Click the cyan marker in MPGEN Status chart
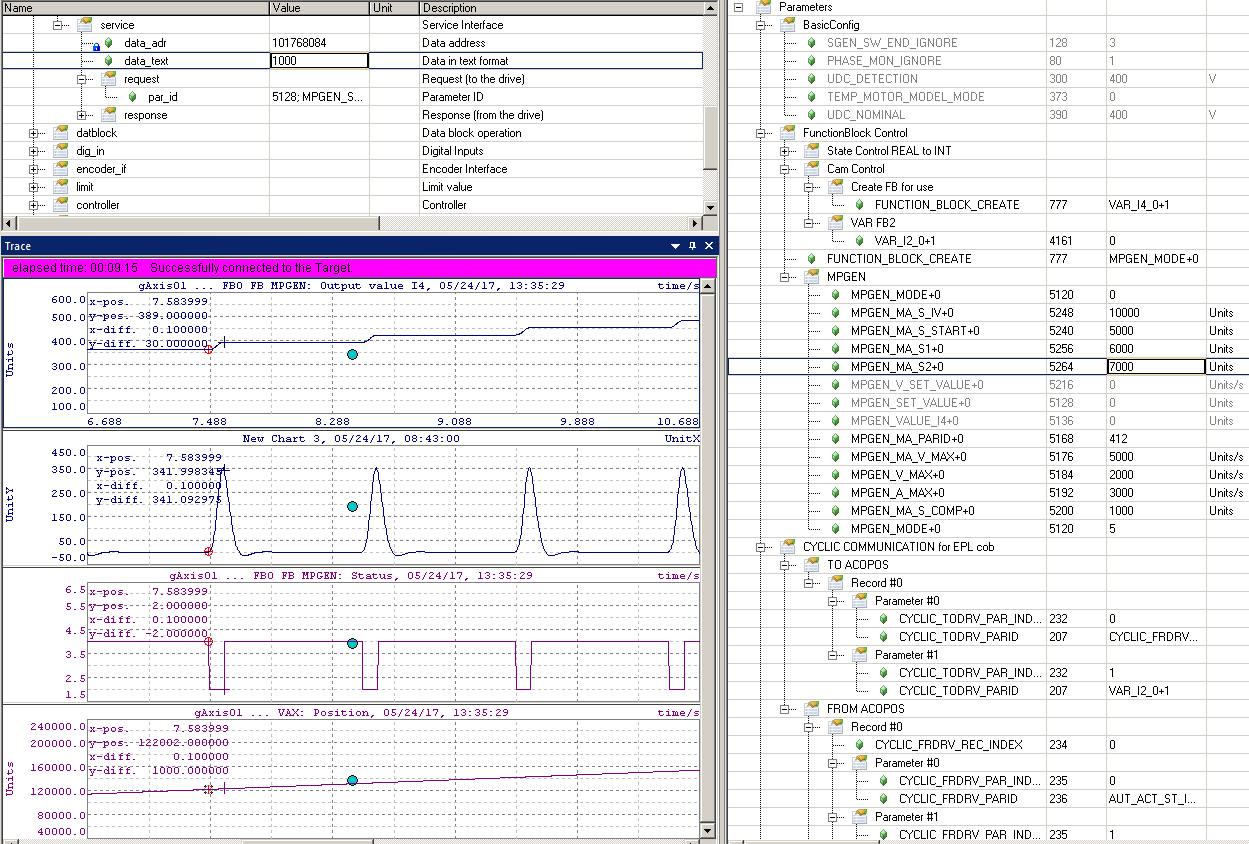The height and width of the screenshot is (844, 1249). [352, 643]
